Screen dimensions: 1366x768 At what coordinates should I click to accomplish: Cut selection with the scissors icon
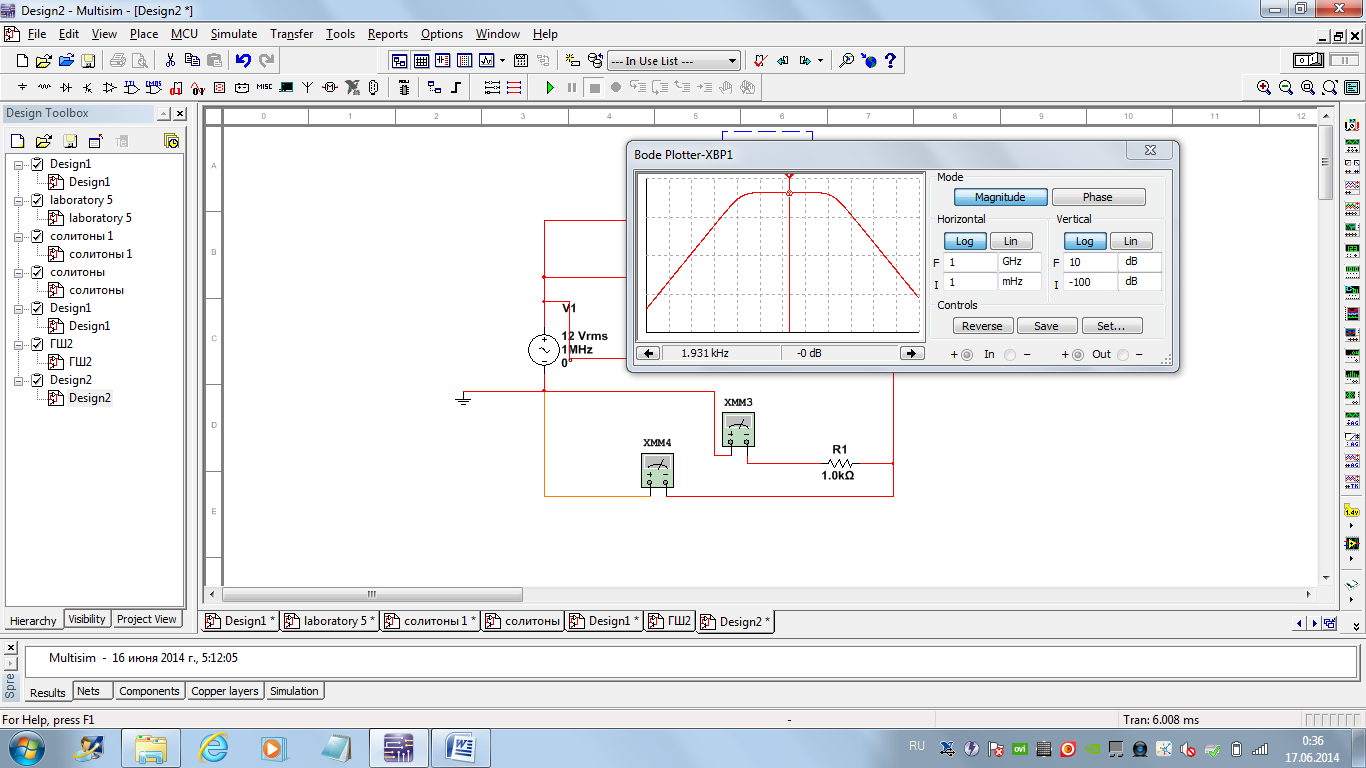click(x=170, y=61)
